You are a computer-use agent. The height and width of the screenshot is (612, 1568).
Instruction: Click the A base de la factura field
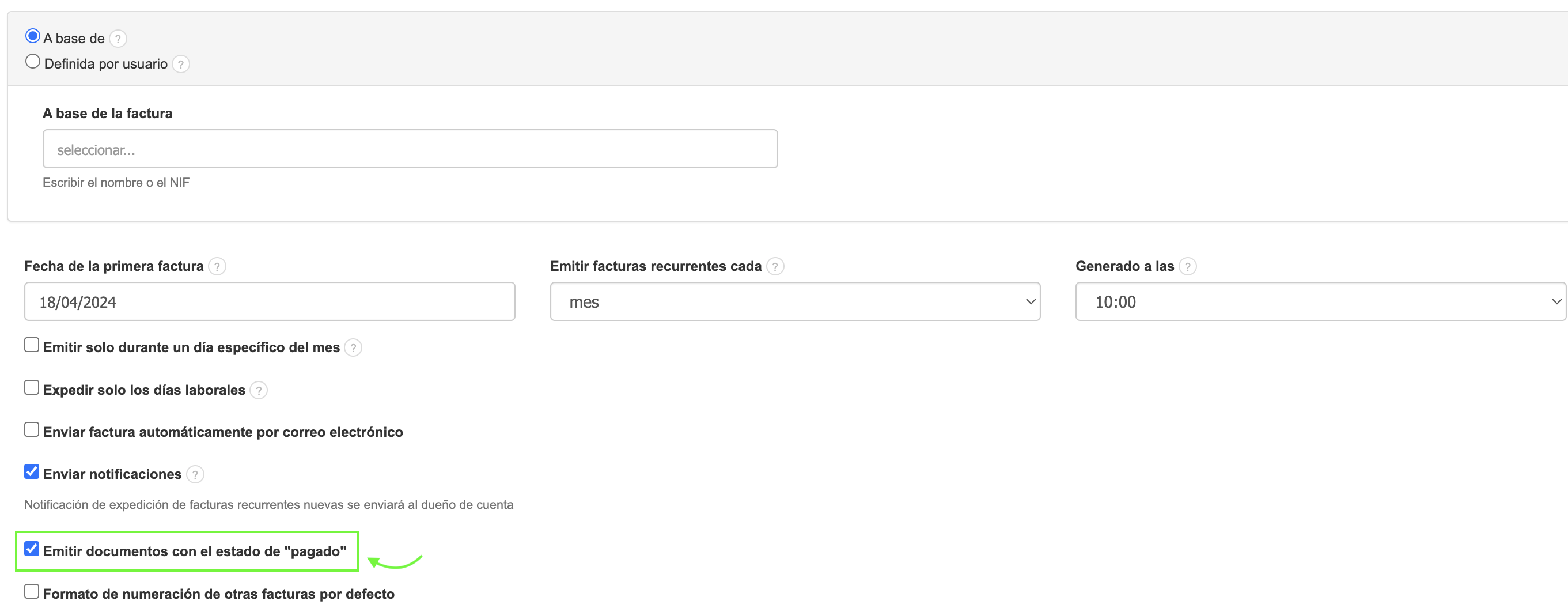(410, 149)
